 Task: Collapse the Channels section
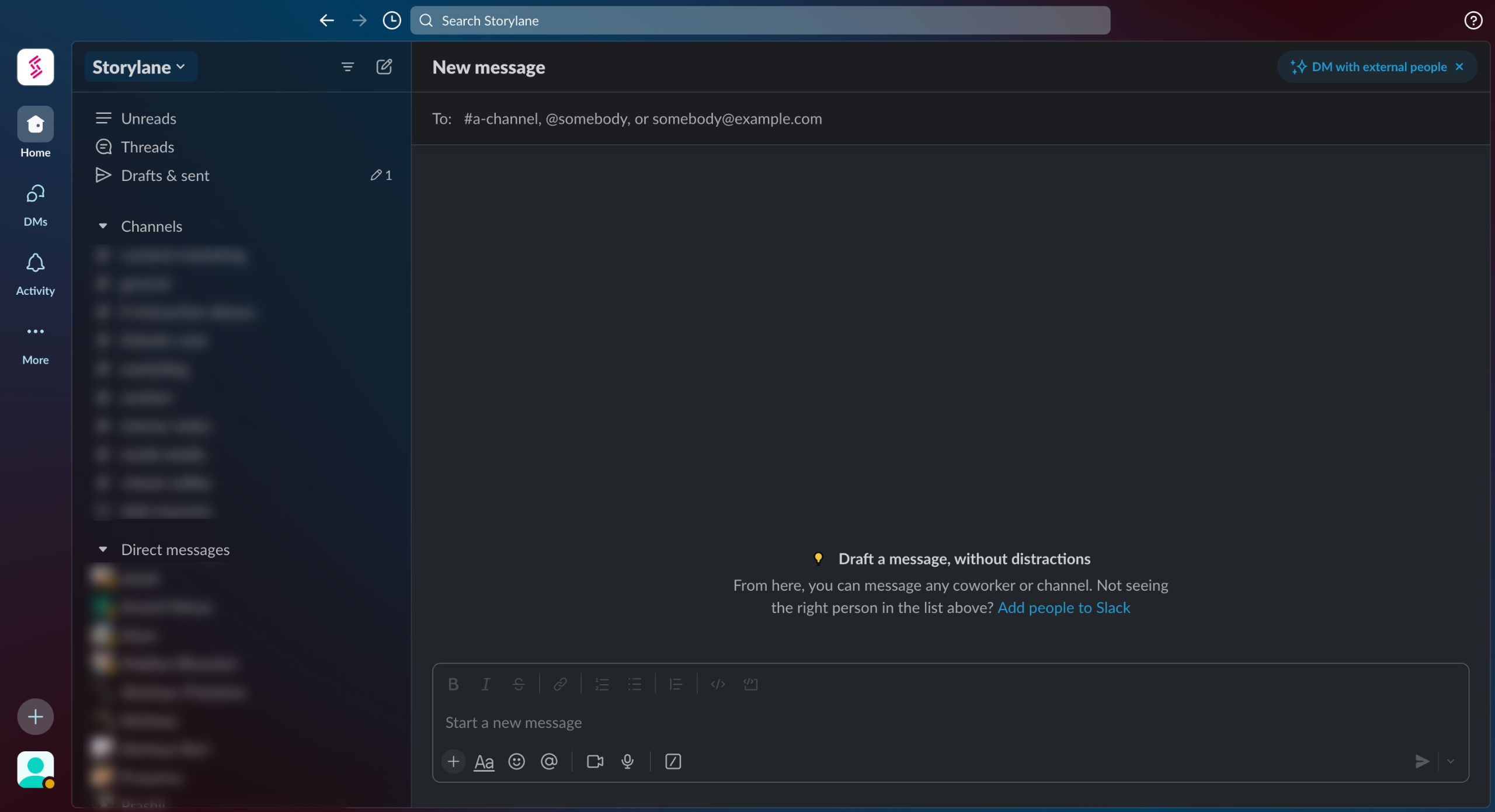coord(103,226)
